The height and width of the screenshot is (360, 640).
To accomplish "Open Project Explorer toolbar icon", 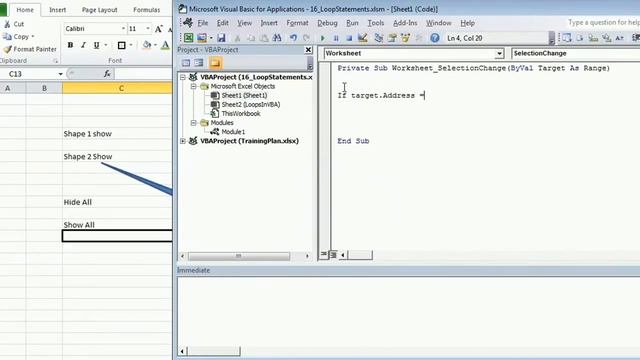I will [379, 38].
